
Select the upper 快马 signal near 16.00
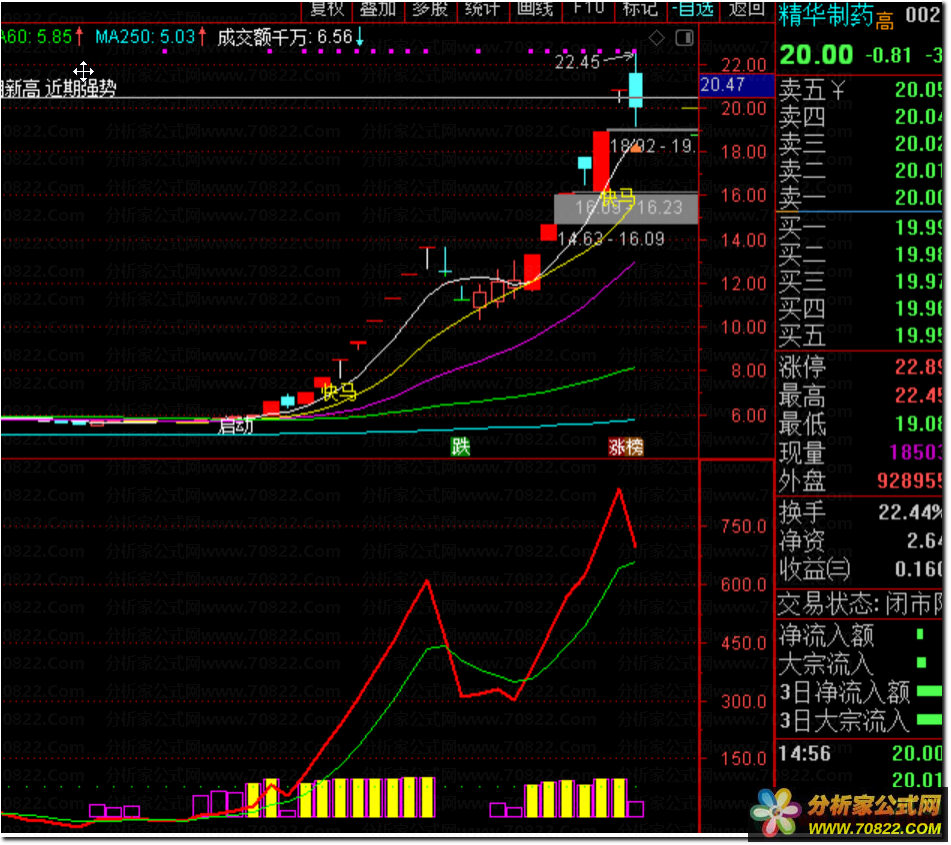[x=617, y=197]
